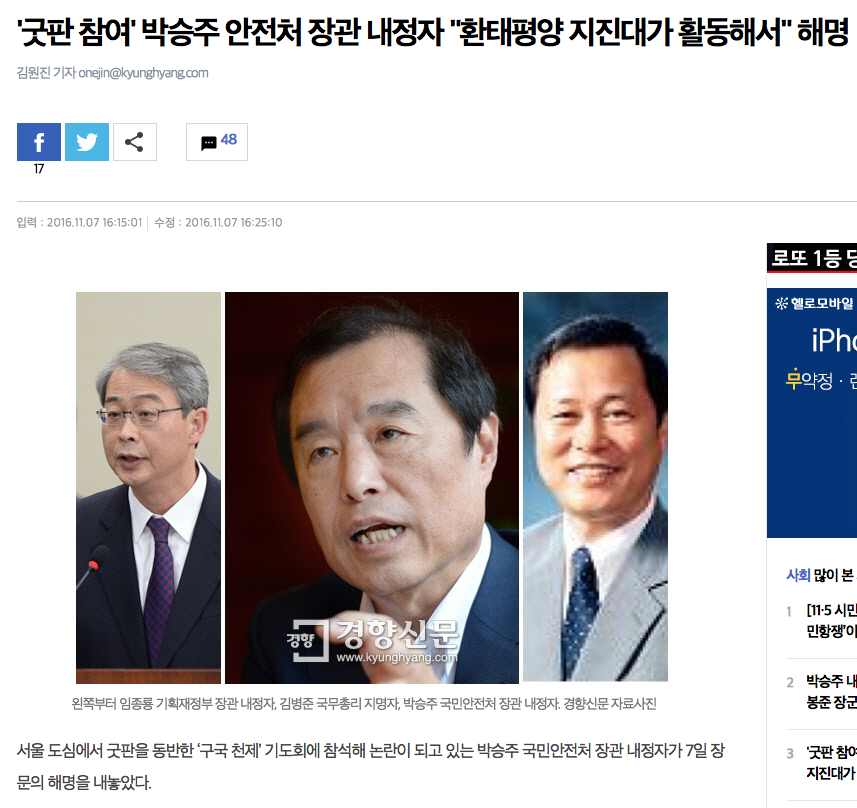
Task: Click the 헬로모바일 logo in ad
Action: click(x=814, y=303)
